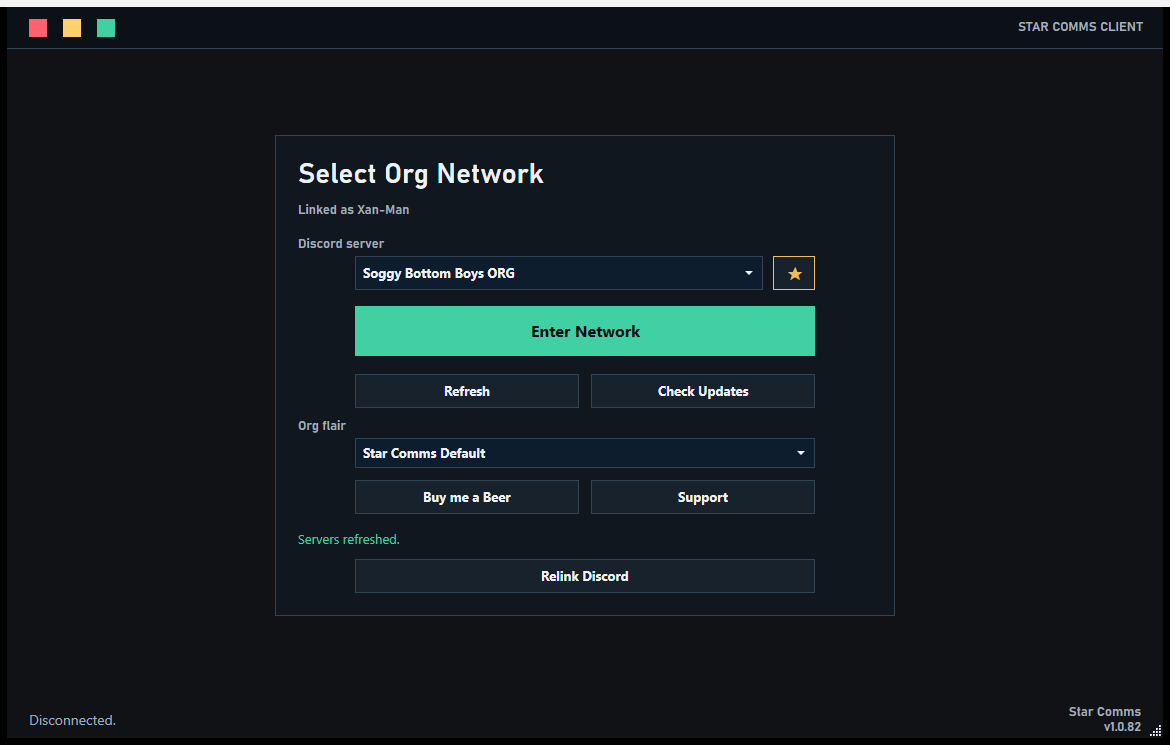Click the 'Disconnected.' status text

(72, 720)
